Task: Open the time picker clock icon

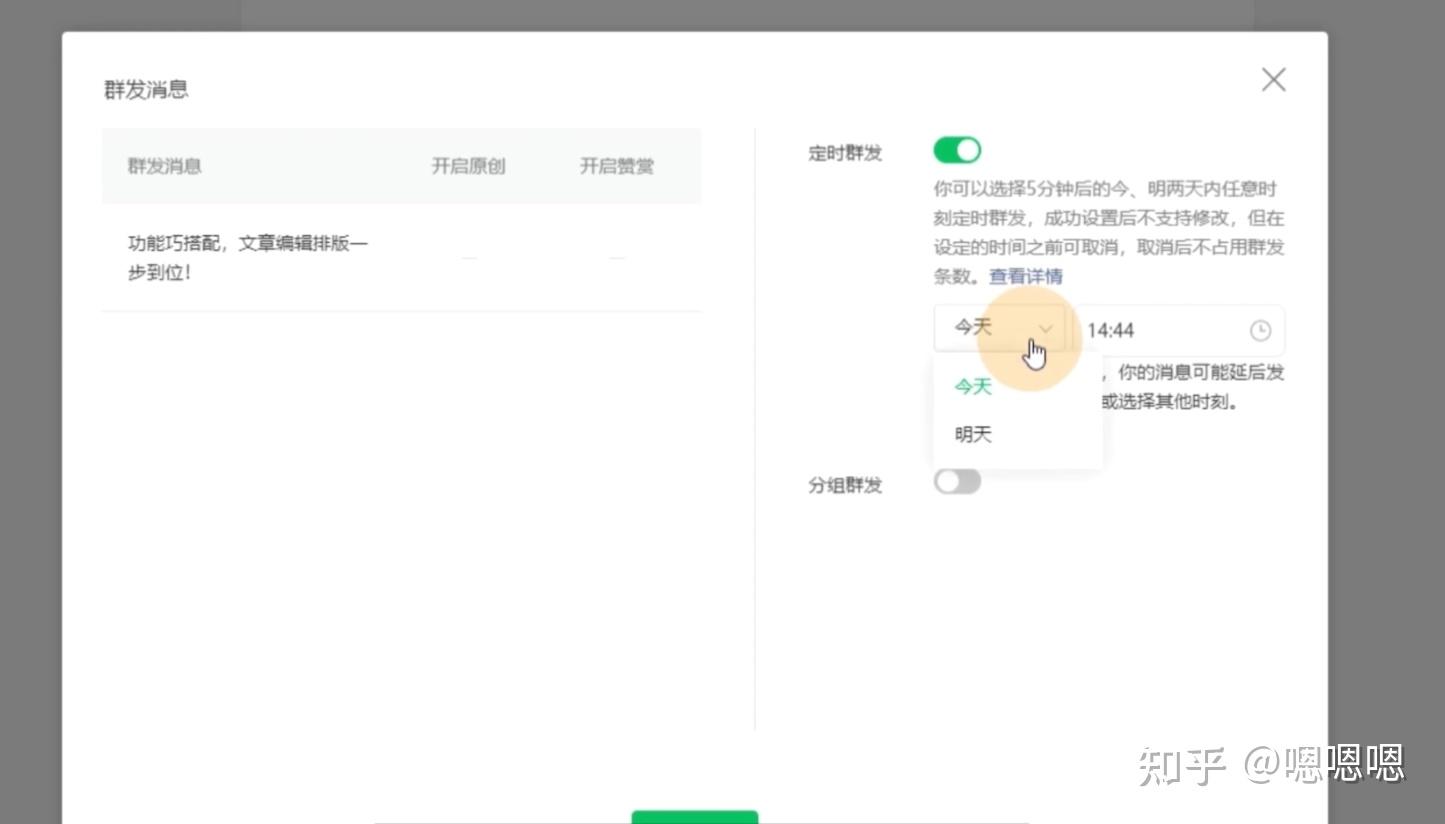Action: point(1261,331)
